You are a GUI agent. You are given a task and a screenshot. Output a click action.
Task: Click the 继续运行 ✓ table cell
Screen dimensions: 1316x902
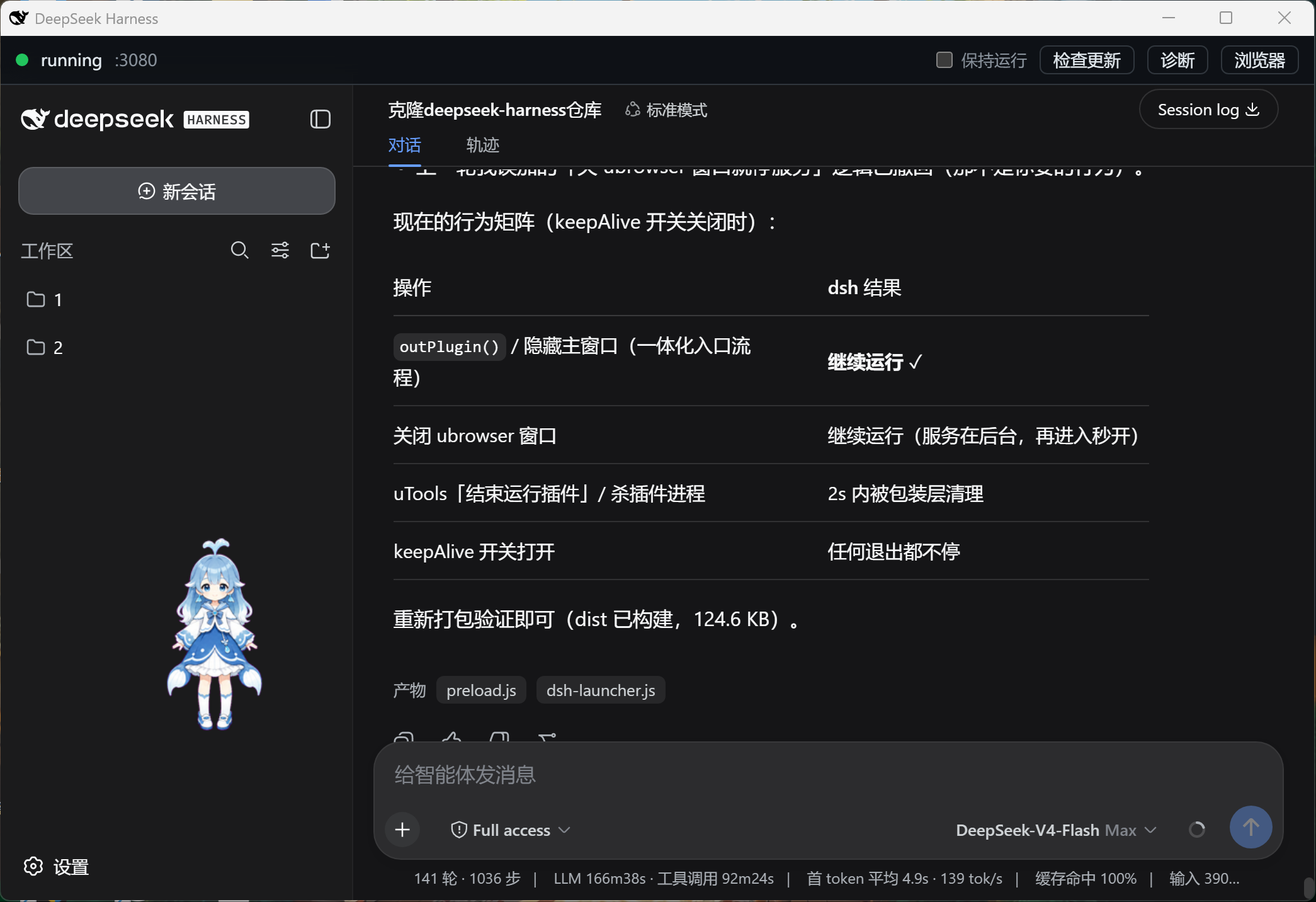875,362
